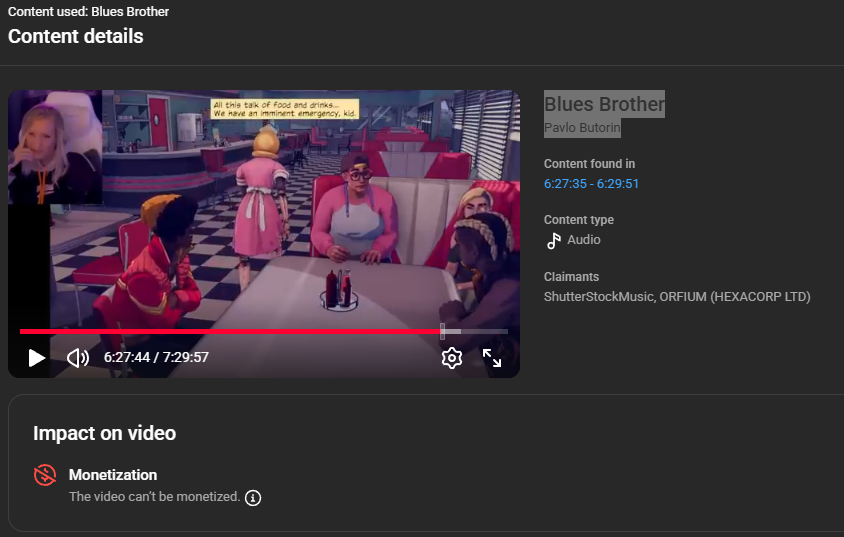Image resolution: width=844 pixels, height=537 pixels.
Task: Jump to the 6:27:35 - 6:29:51 timestamp link
Action: click(x=591, y=183)
